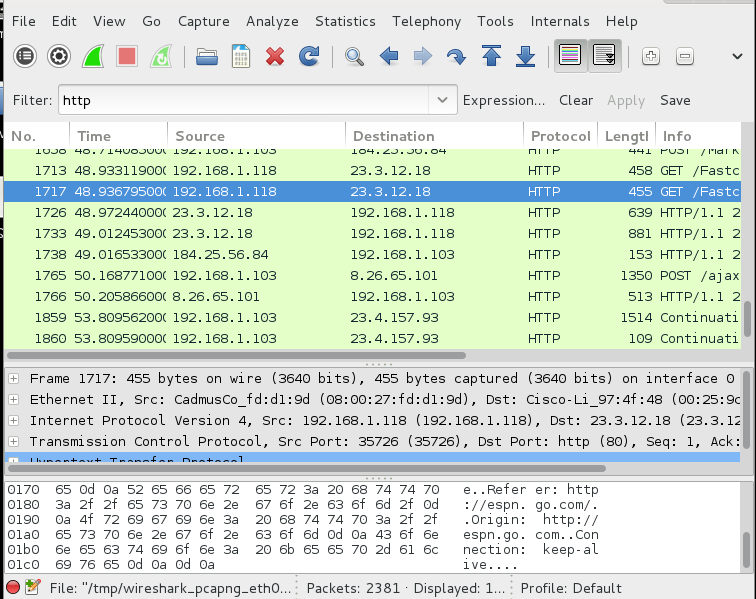Open the filter history dropdown arrow
Screen dimensions: 756x599
442,100
